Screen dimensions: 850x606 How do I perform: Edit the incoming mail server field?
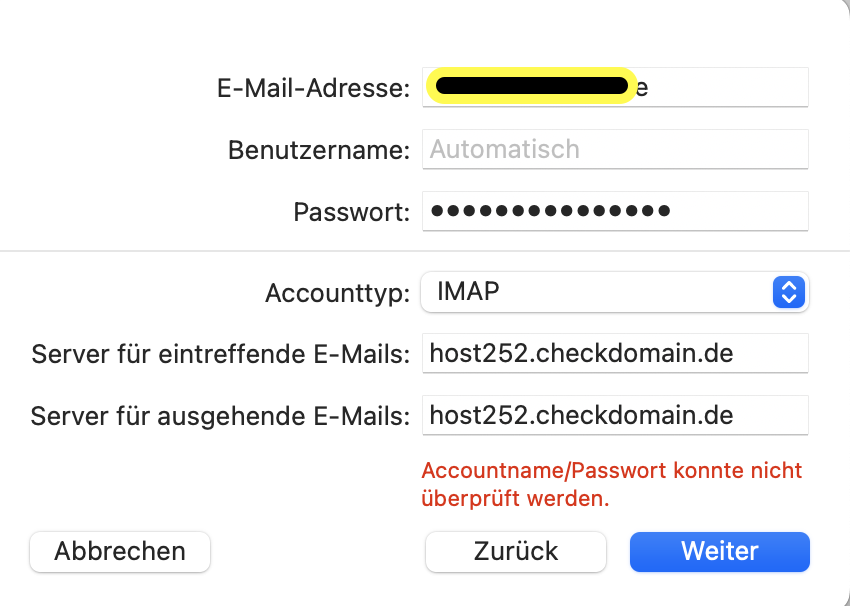(615, 354)
